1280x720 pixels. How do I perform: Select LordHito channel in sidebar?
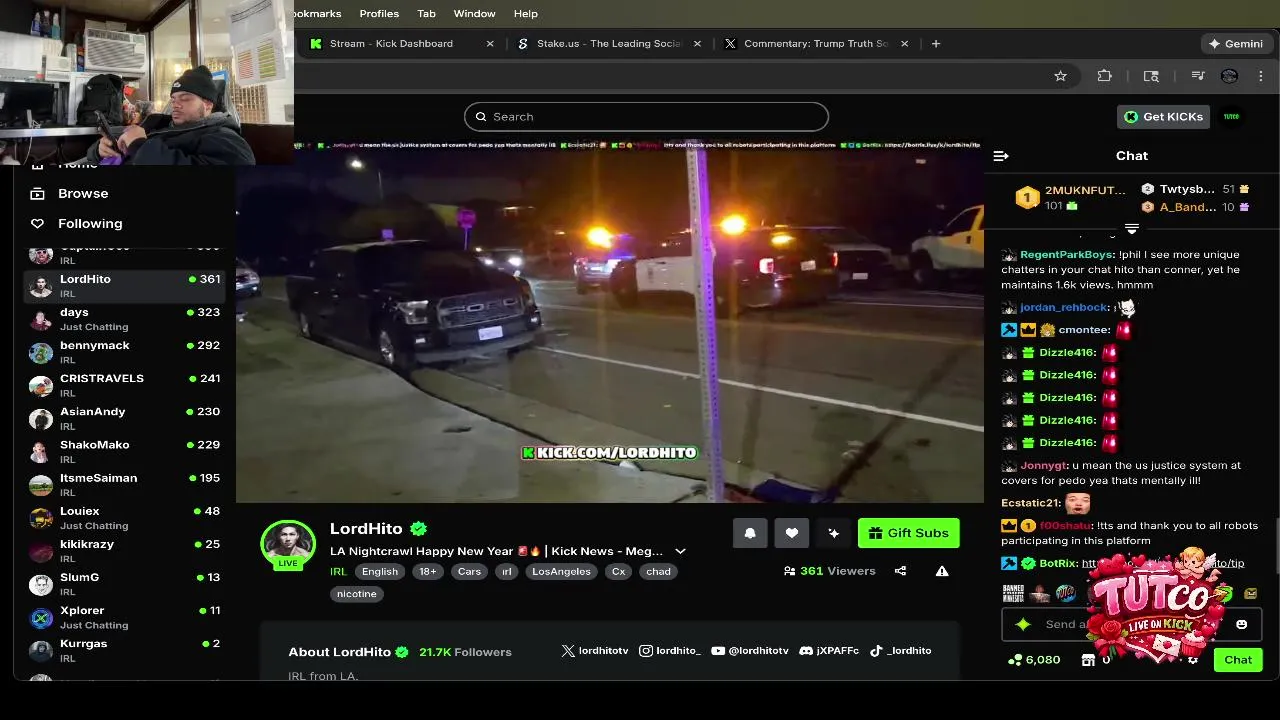click(124, 286)
